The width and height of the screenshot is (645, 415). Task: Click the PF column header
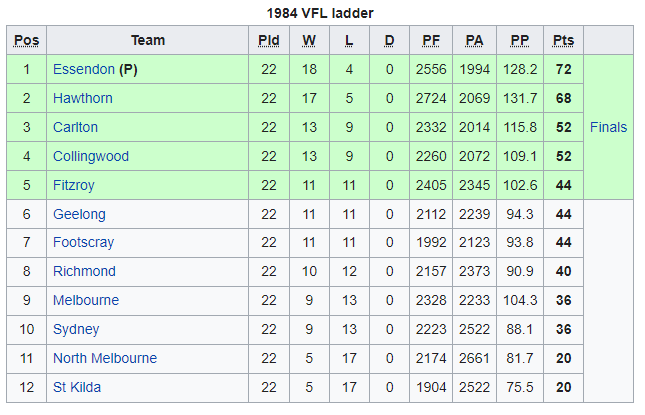[431, 41]
